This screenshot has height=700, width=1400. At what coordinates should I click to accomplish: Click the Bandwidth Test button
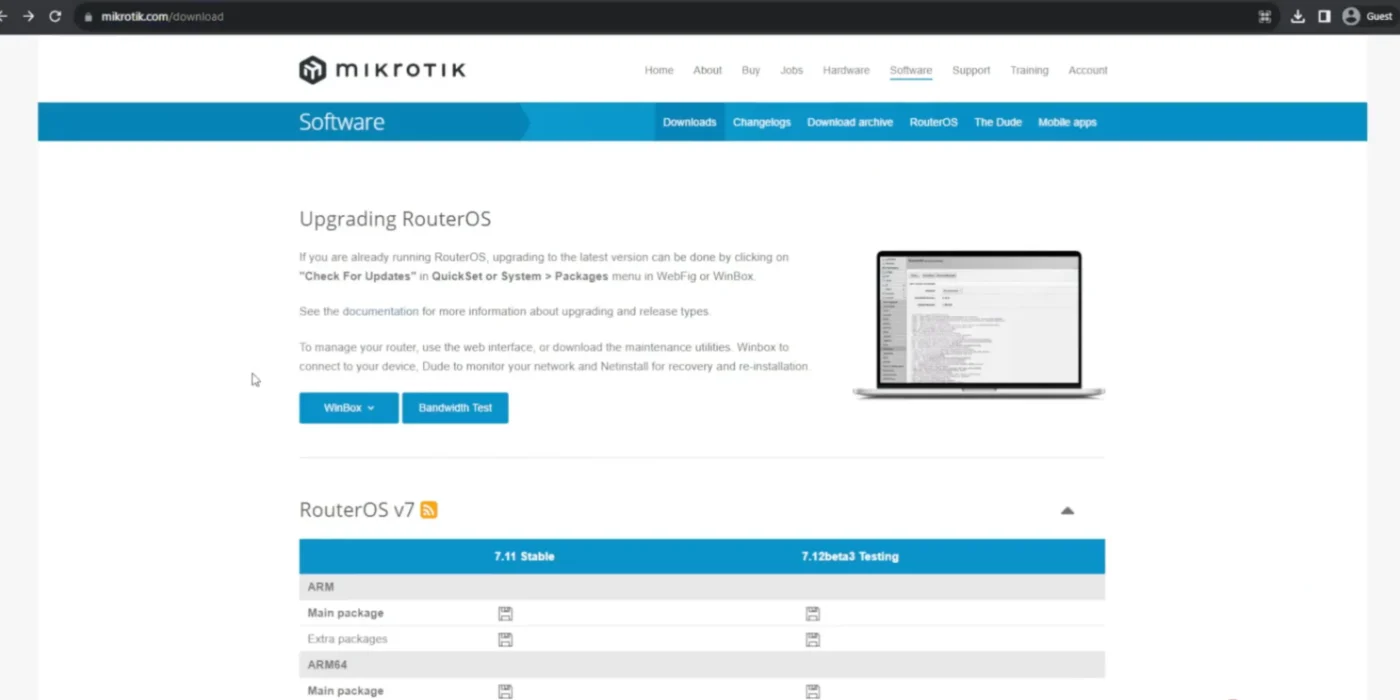pos(455,408)
